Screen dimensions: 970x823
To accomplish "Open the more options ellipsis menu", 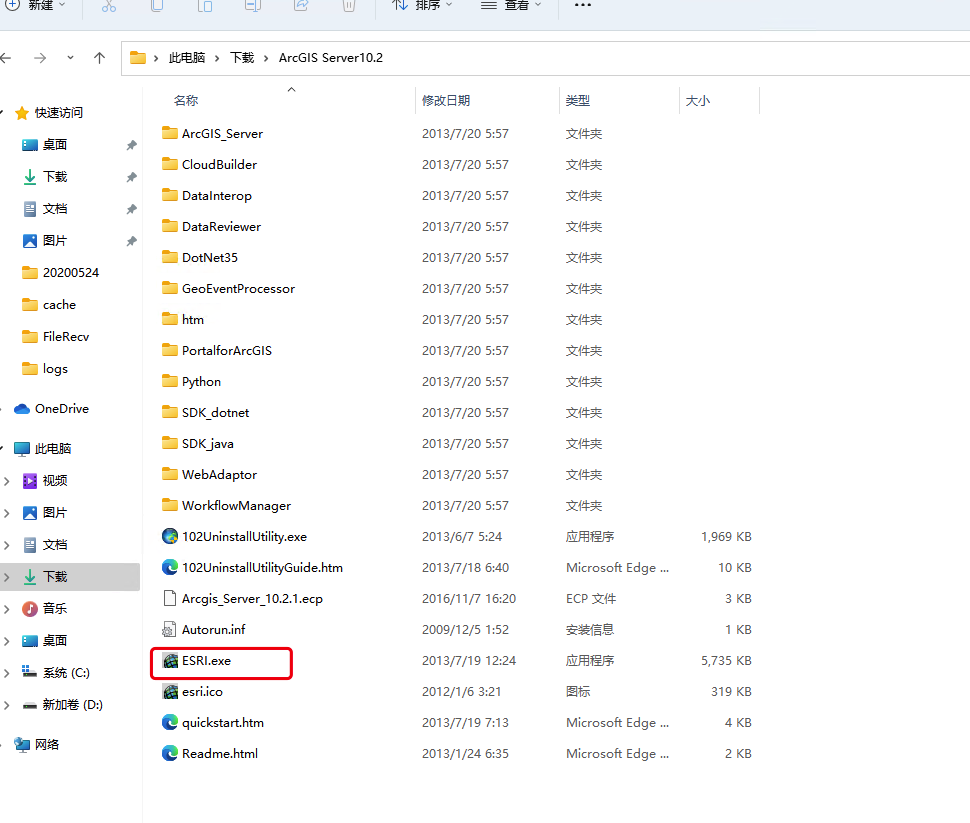I will tap(583, 6).
